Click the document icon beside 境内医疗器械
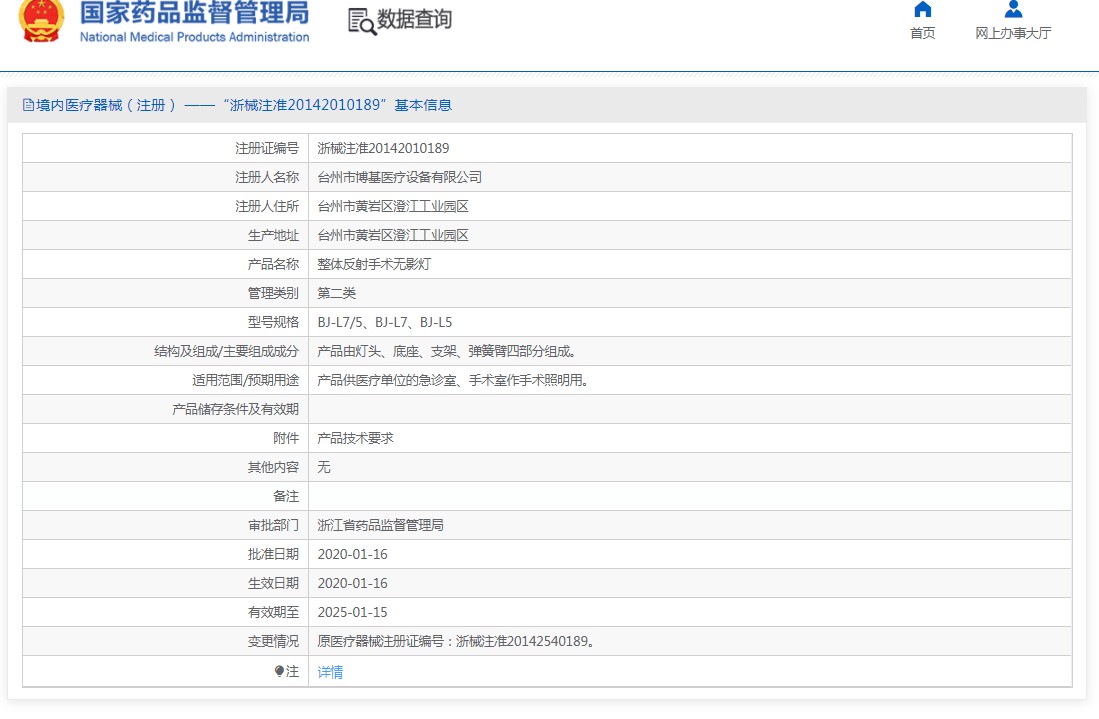This screenshot has width=1099, height=719. (x=28, y=105)
